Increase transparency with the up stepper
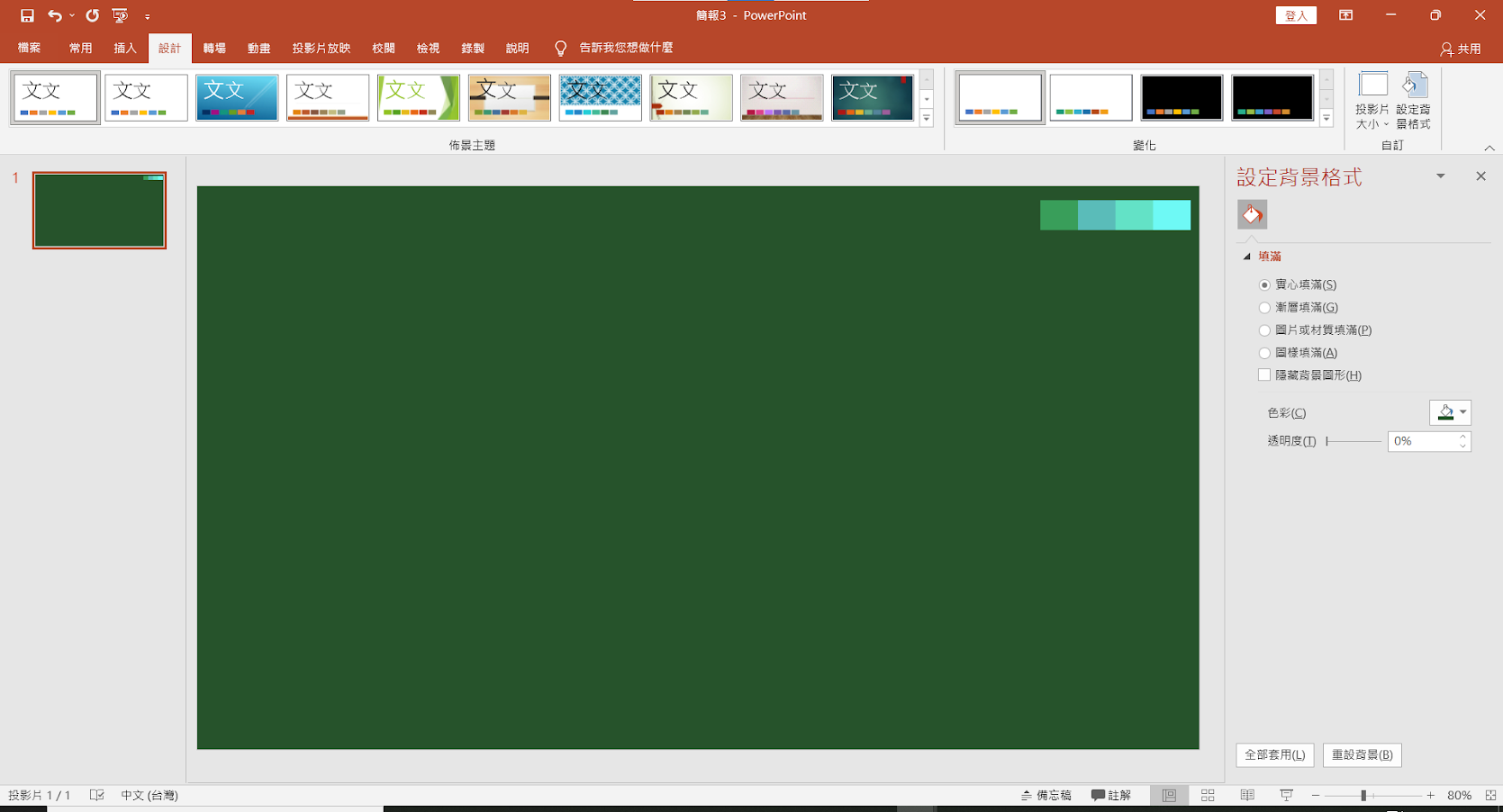The height and width of the screenshot is (812, 1503). coord(1463,437)
